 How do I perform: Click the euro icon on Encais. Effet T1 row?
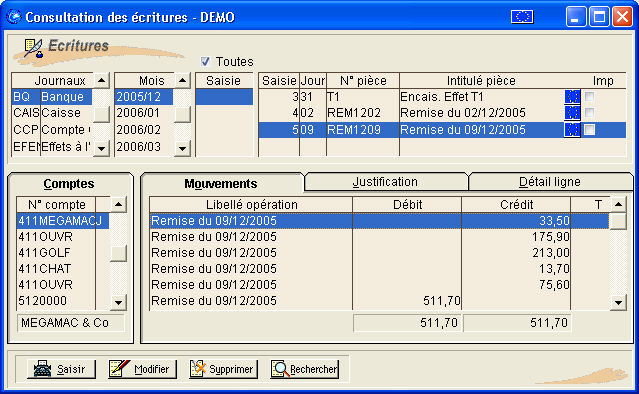point(572,97)
